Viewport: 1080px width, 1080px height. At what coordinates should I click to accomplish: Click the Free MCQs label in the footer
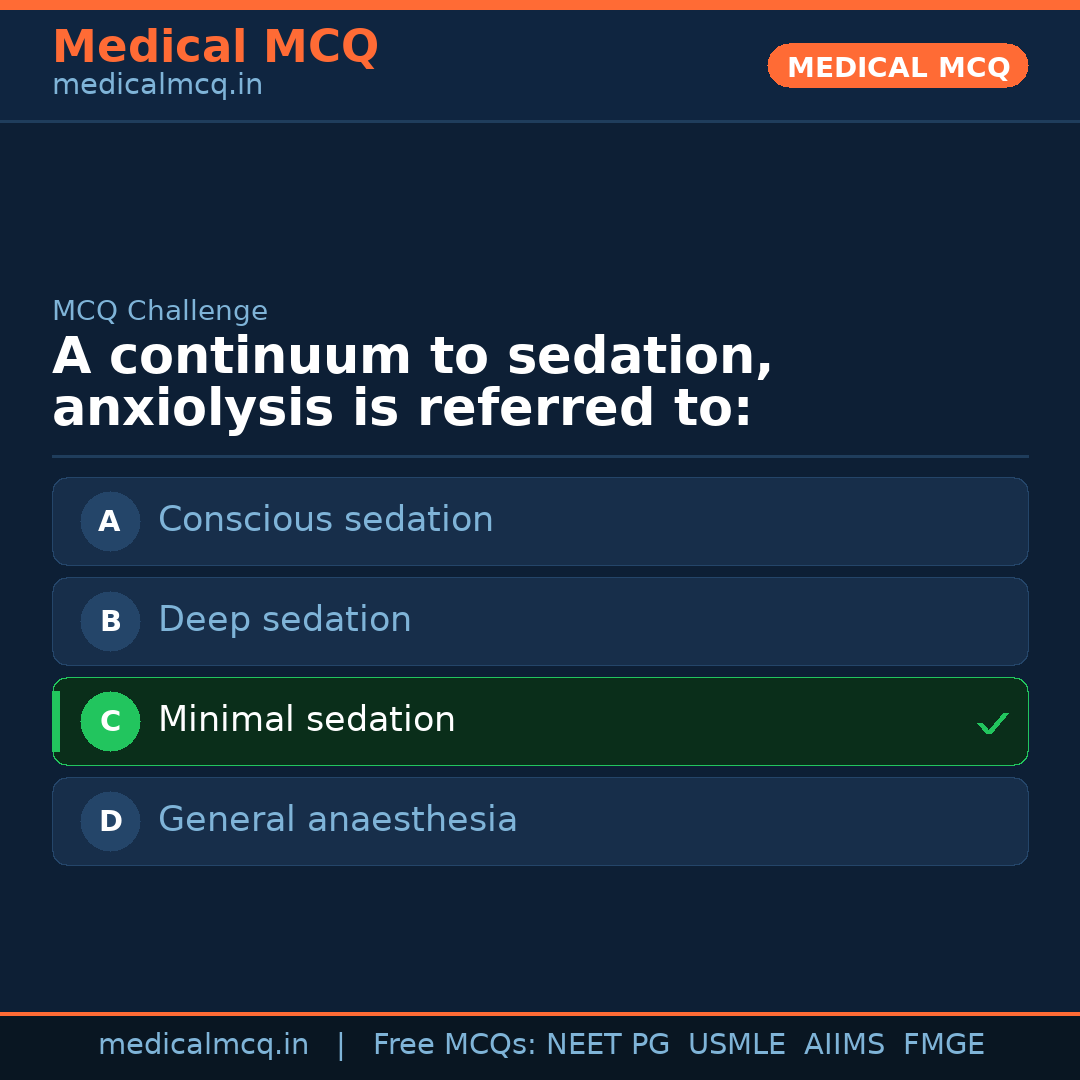454,1045
